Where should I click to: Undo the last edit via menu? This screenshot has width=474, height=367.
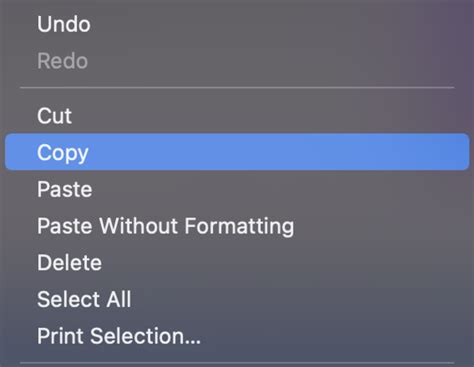237,24
